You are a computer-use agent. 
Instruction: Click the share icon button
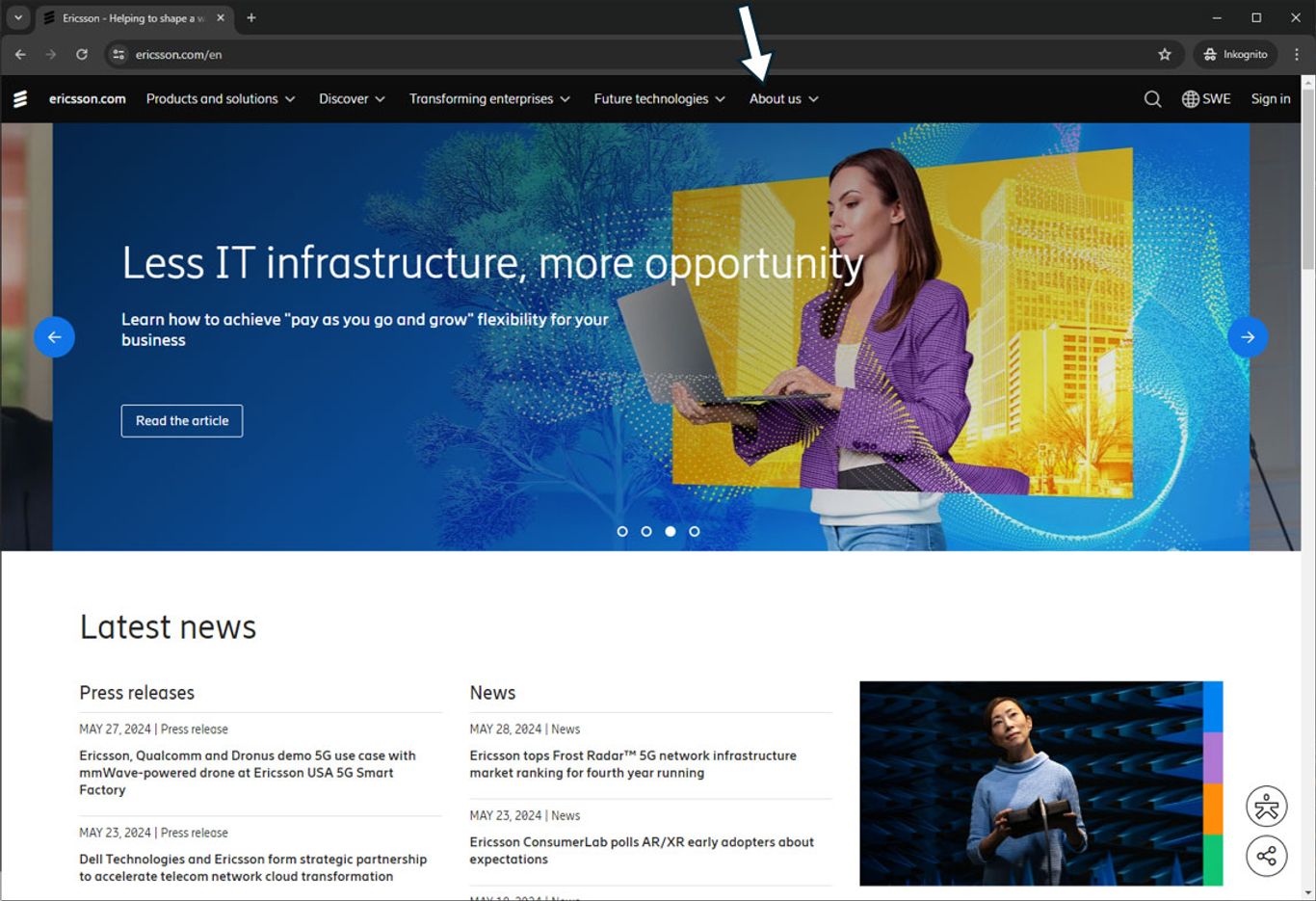(1266, 856)
